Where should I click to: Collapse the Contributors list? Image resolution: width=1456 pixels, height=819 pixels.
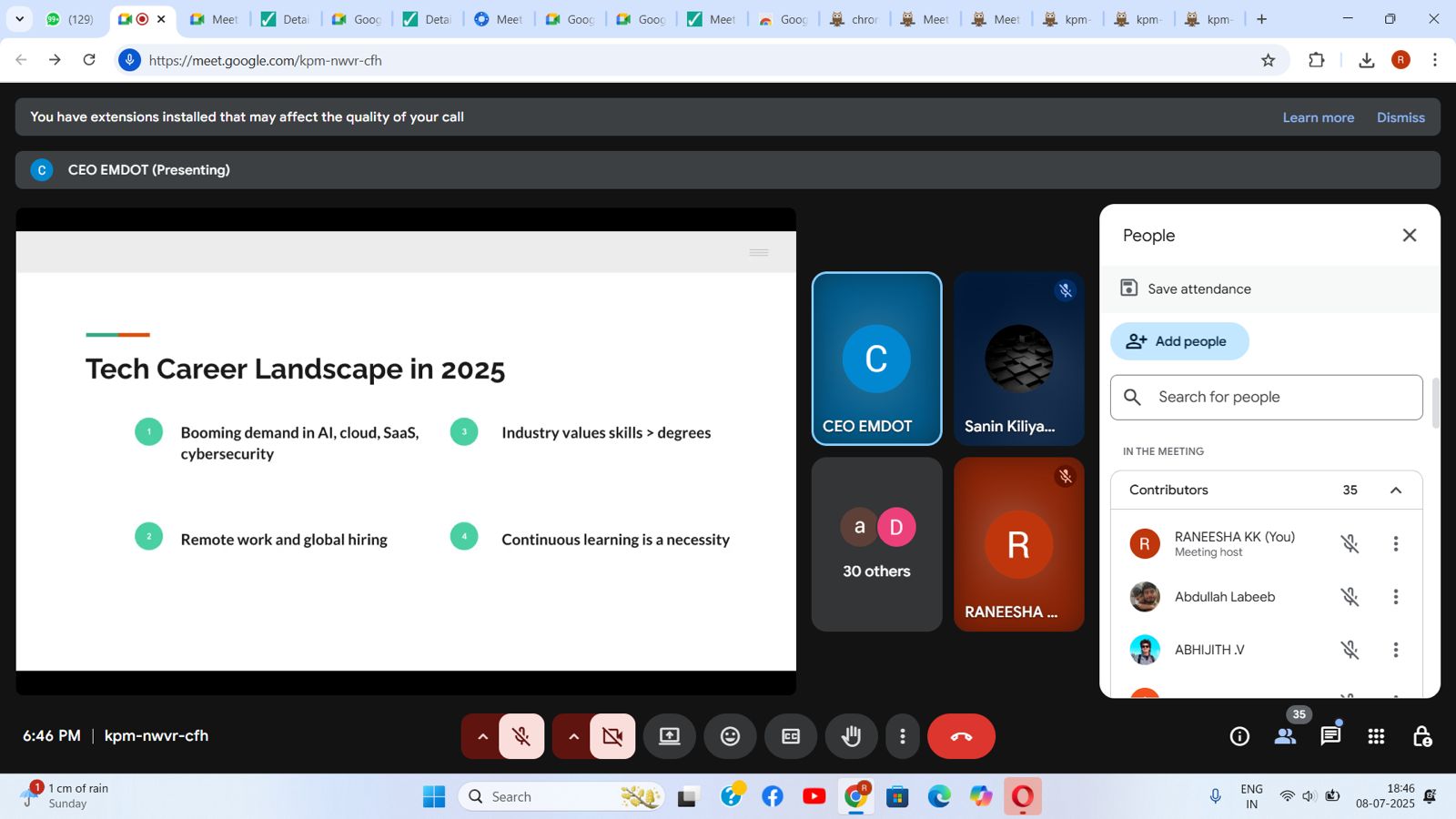point(1395,490)
